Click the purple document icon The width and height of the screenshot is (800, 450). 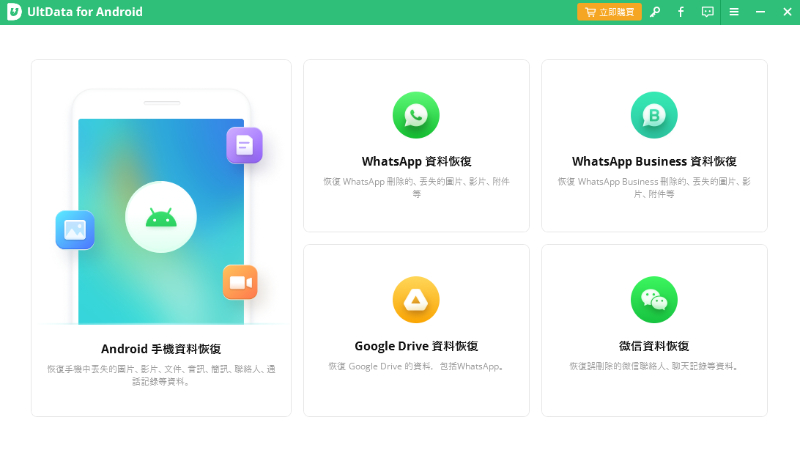pos(244,146)
